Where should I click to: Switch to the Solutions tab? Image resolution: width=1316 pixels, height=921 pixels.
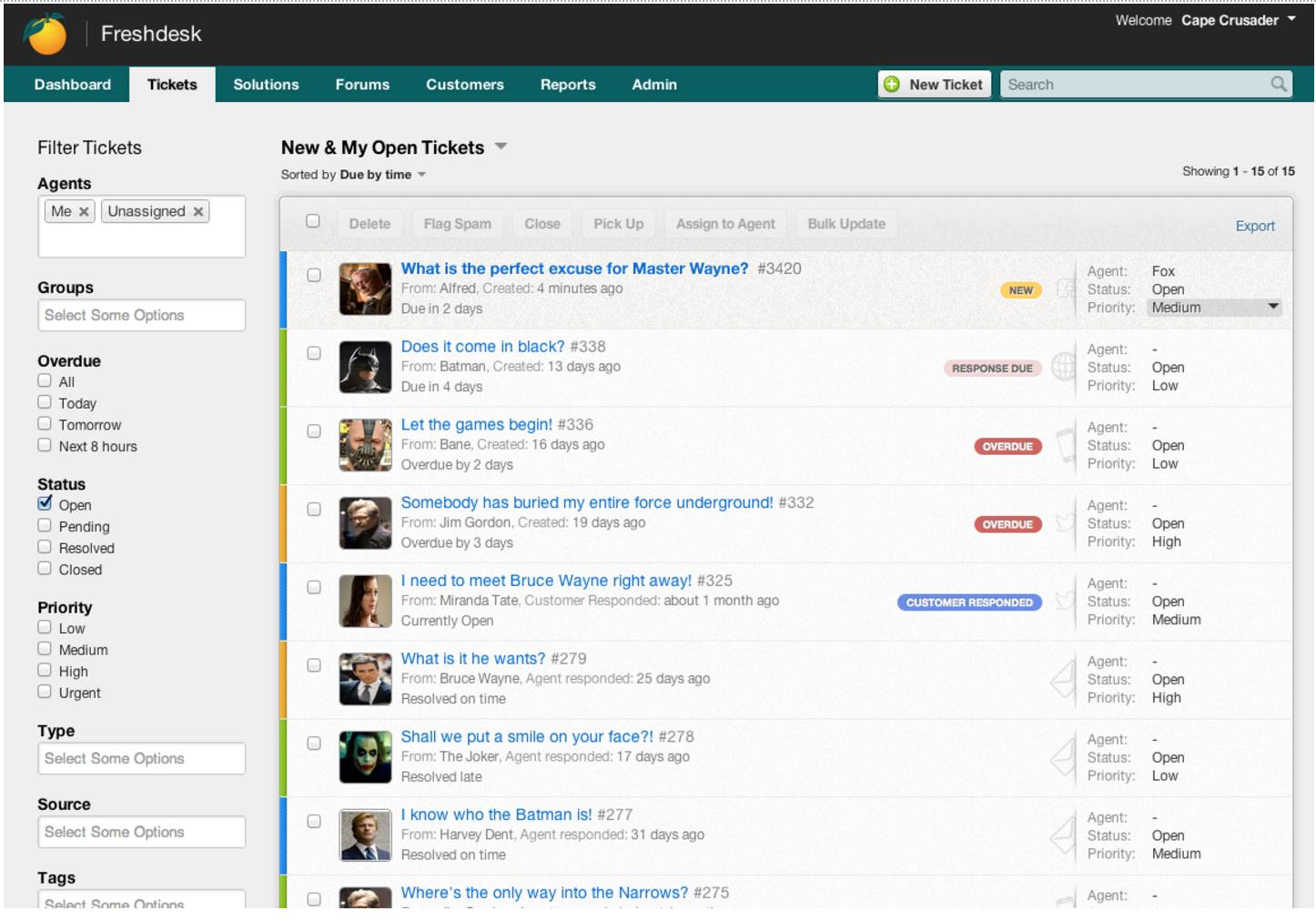tap(266, 85)
